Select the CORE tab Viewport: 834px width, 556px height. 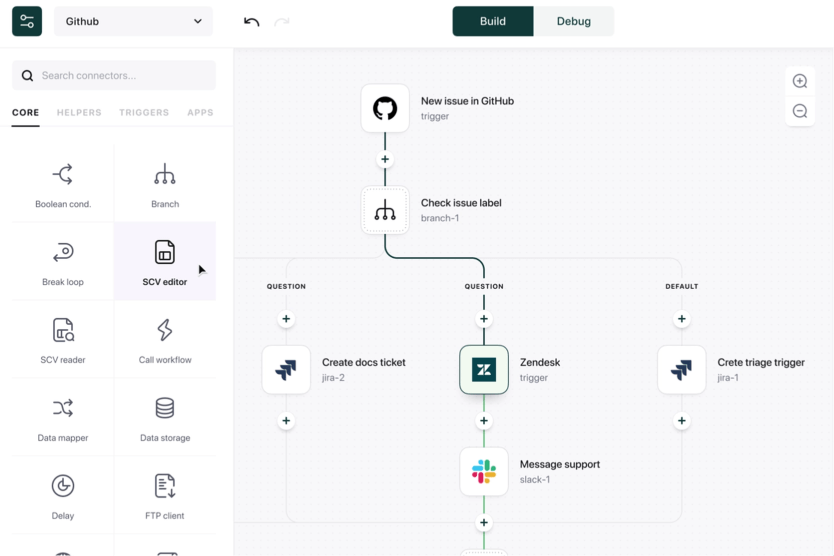(26, 113)
